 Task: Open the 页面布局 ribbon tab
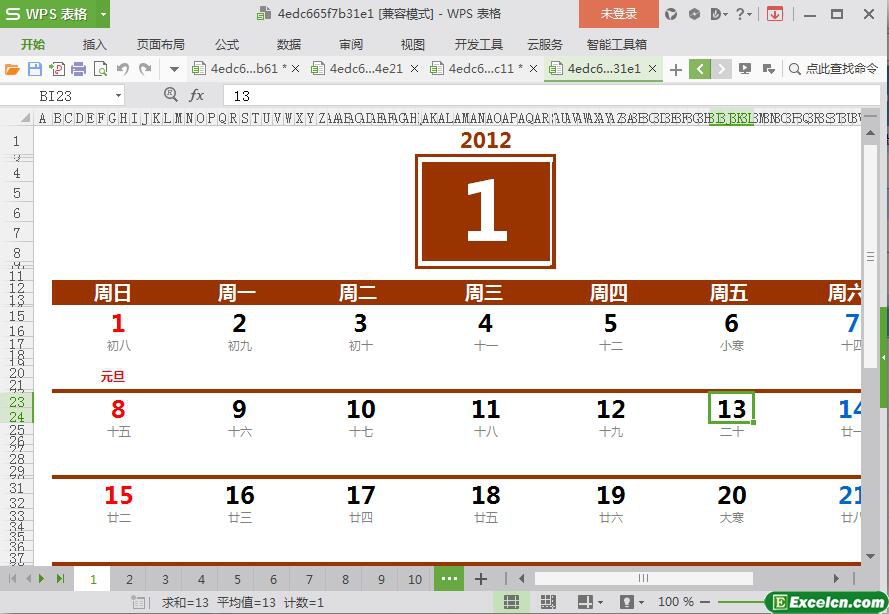(x=160, y=44)
